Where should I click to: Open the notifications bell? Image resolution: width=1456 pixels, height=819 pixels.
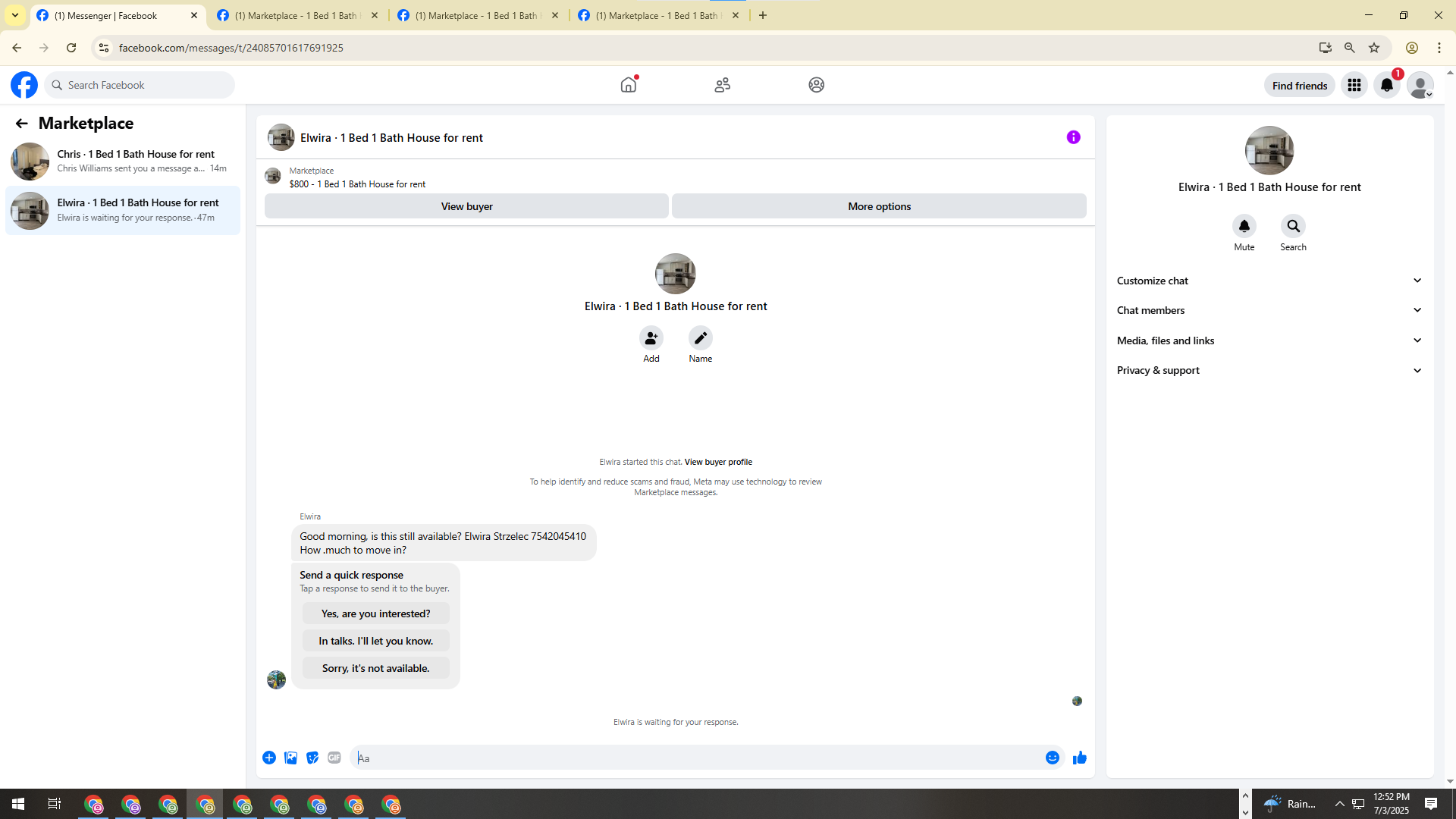point(1386,85)
